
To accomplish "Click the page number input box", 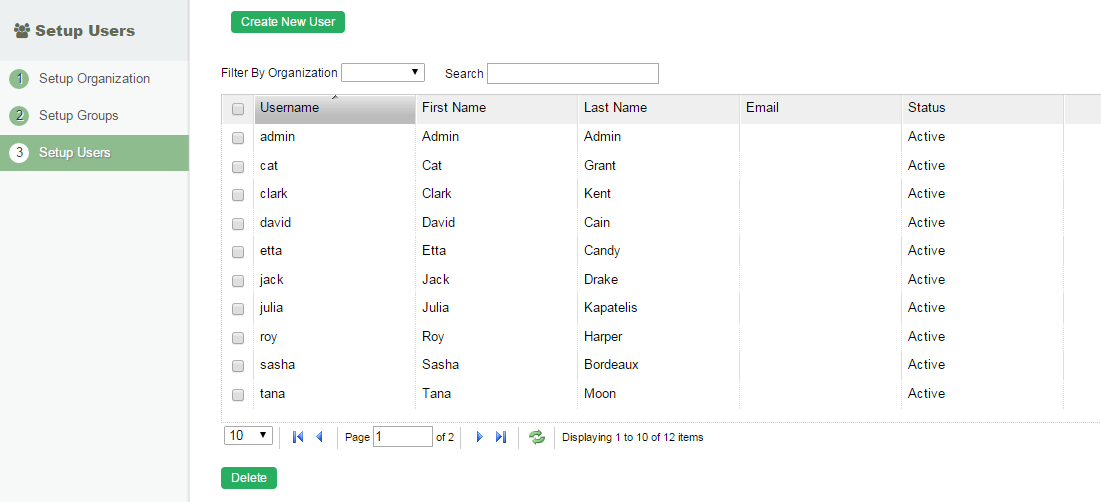I will point(402,437).
